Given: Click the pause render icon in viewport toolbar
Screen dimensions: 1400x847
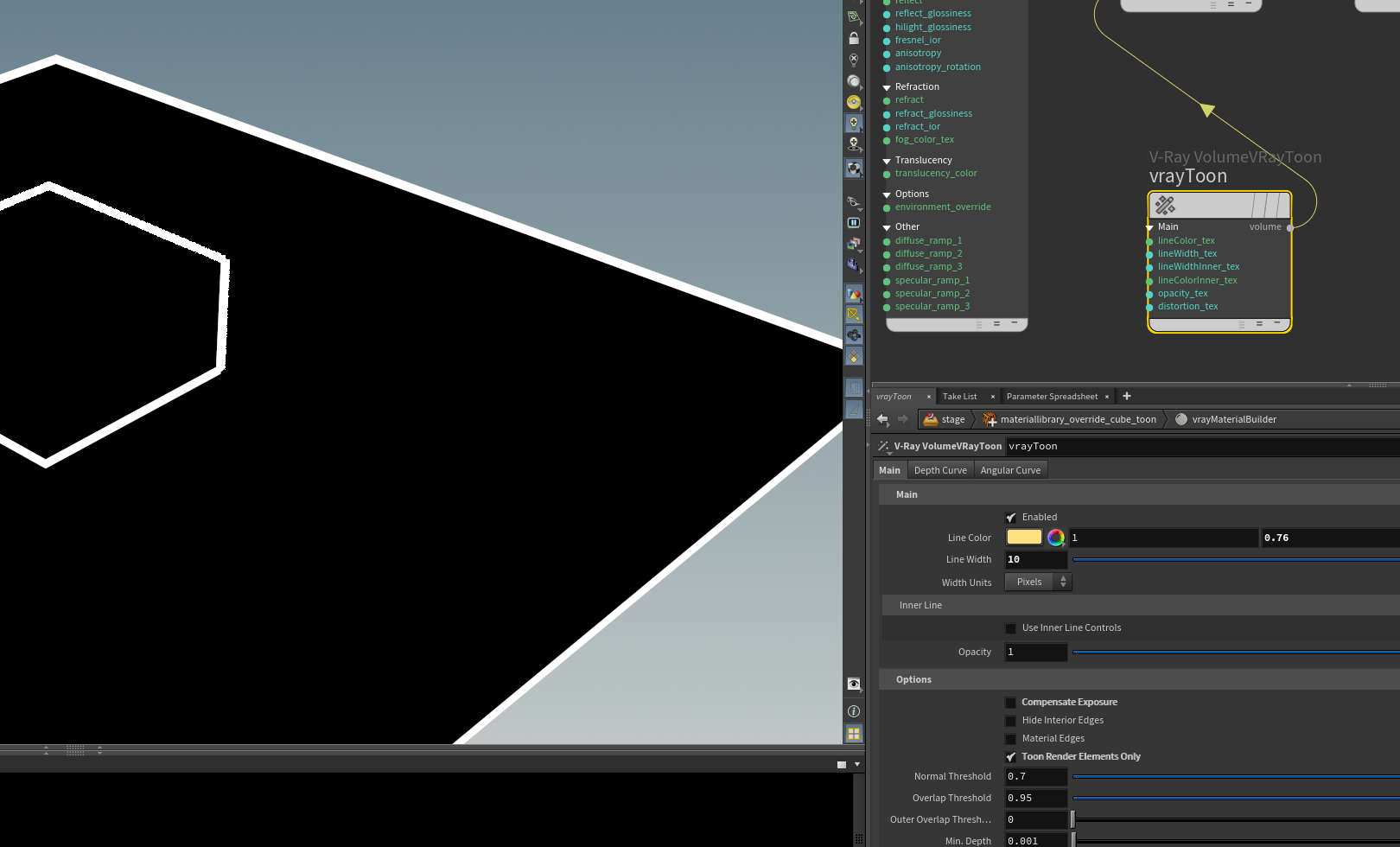Looking at the screenshot, I should 854,222.
